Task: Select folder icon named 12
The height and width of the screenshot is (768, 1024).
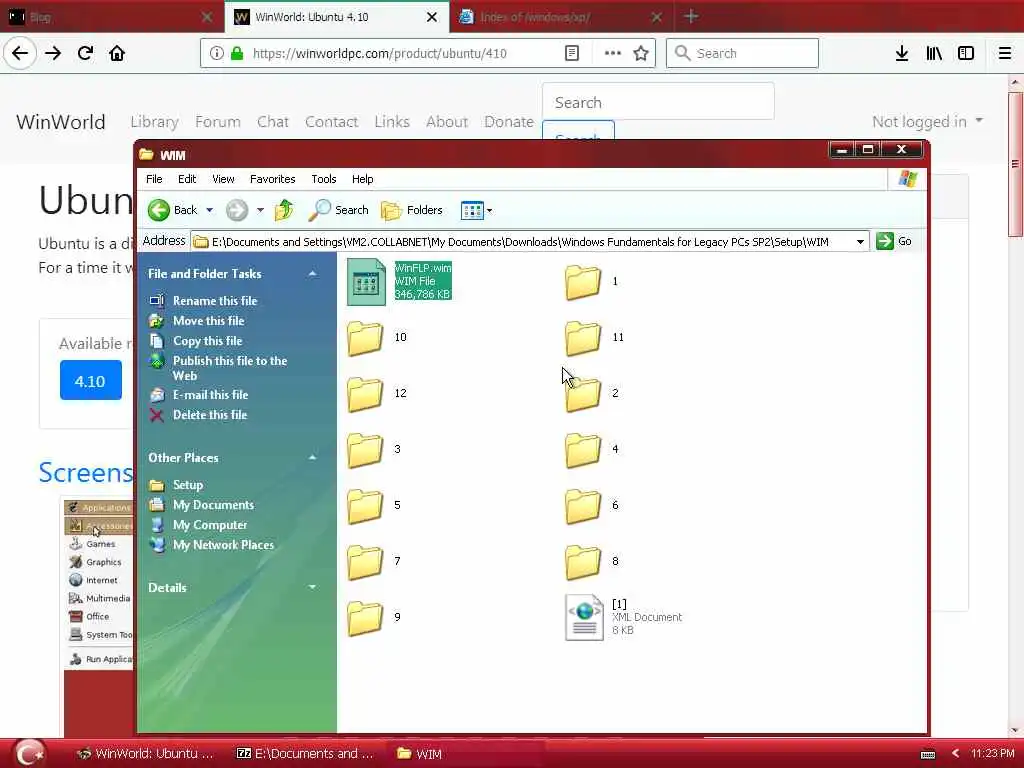Action: 364,394
